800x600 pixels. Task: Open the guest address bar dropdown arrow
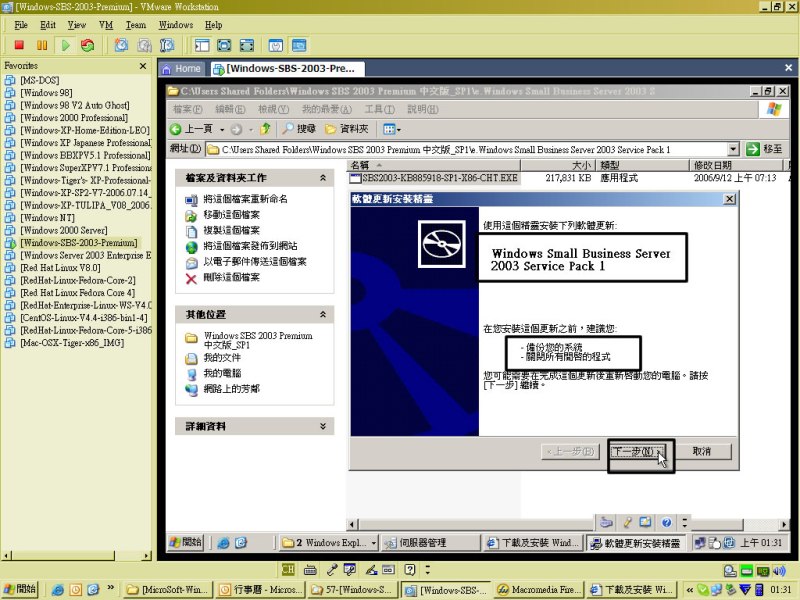tap(733, 149)
